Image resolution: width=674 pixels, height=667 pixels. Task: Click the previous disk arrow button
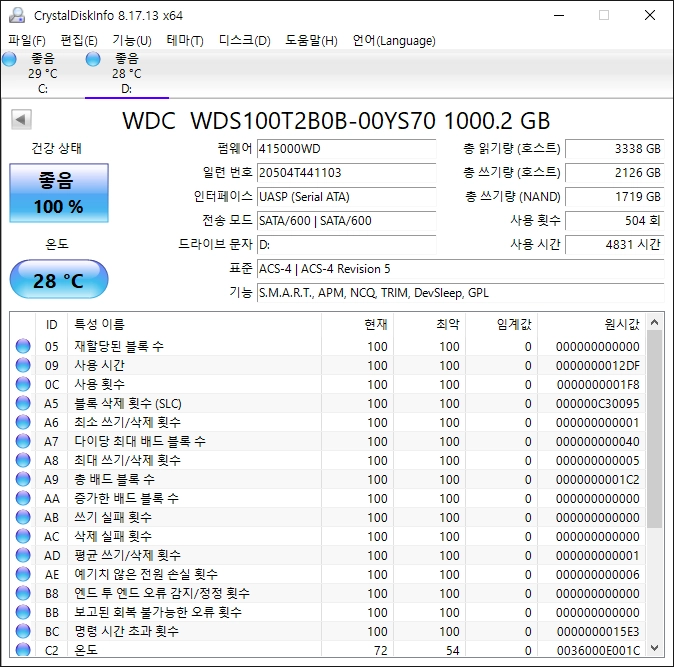click(21, 119)
